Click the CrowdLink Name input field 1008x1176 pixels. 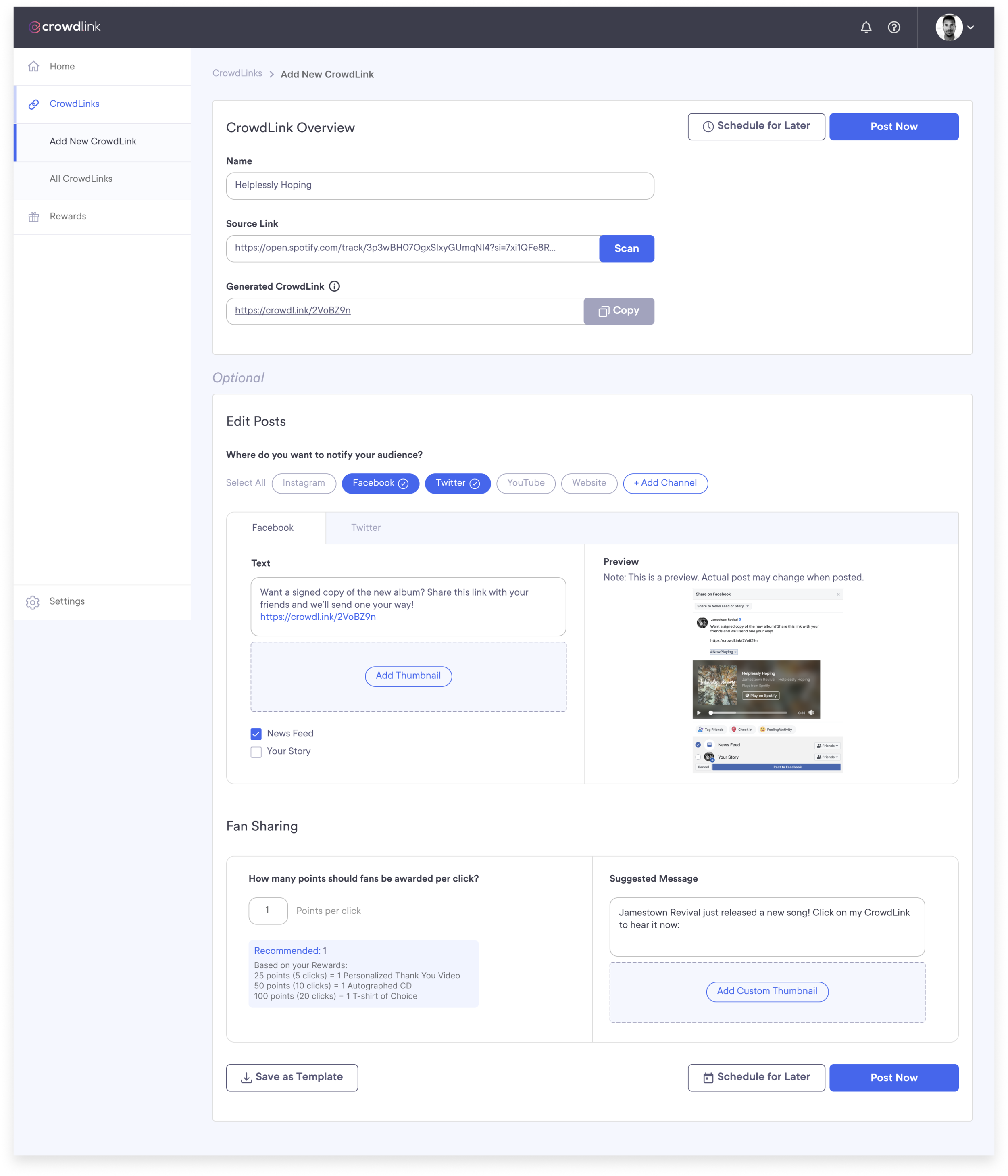click(440, 186)
